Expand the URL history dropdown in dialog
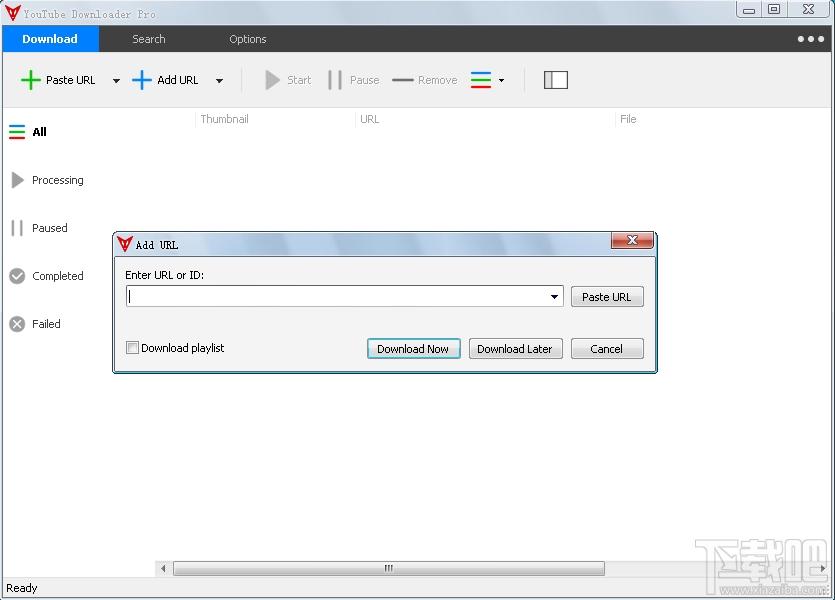Image resolution: width=835 pixels, height=600 pixels. tap(554, 297)
